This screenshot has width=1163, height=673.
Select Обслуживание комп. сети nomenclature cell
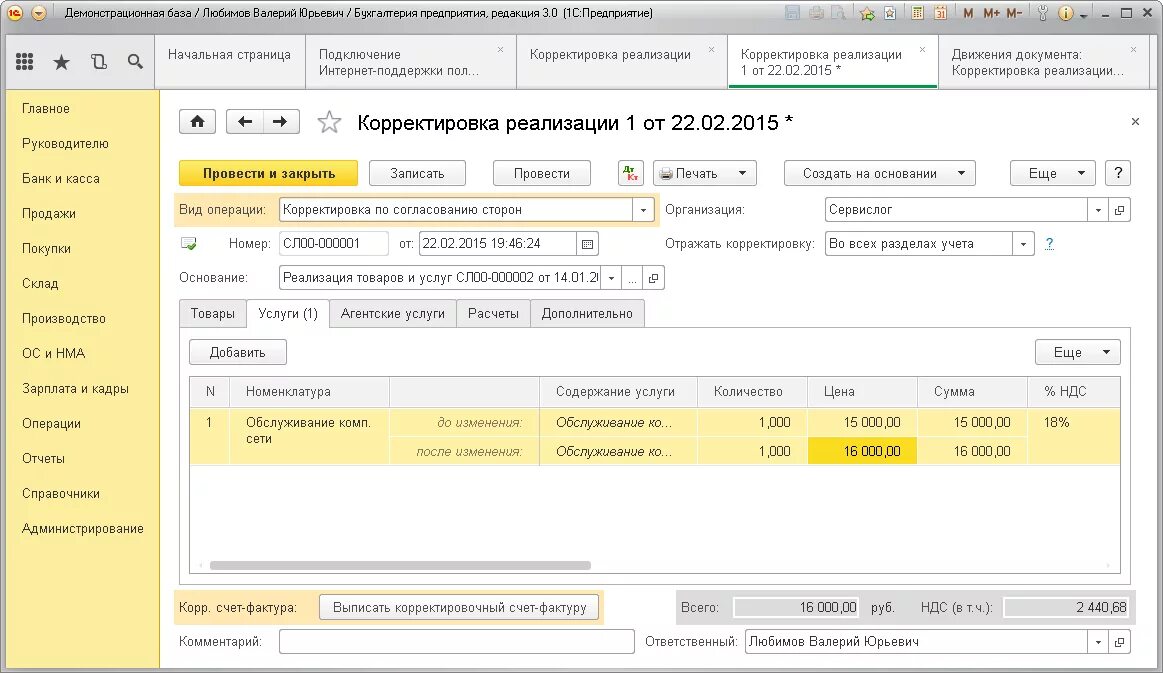point(309,436)
